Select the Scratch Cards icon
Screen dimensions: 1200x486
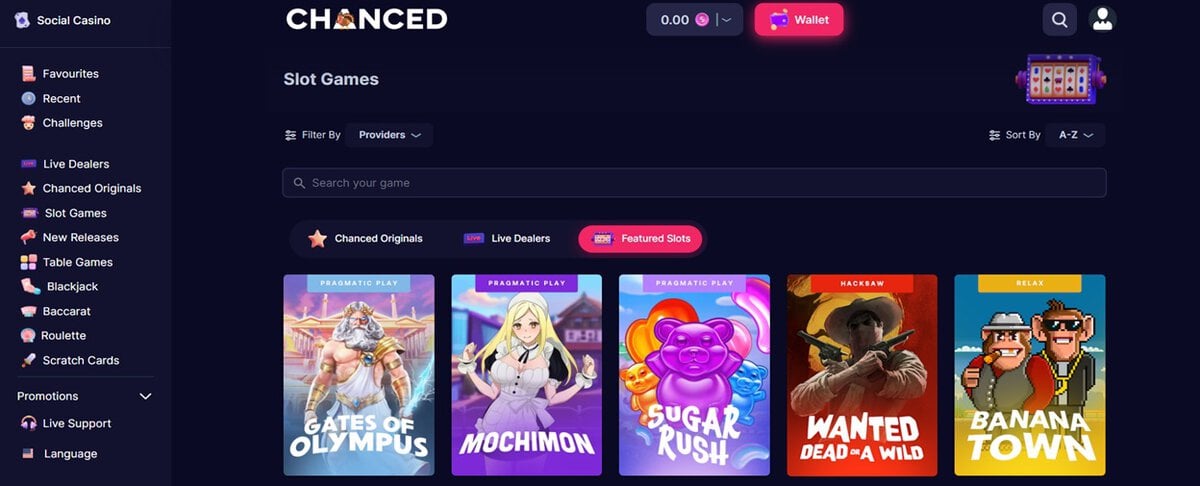point(28,360)
